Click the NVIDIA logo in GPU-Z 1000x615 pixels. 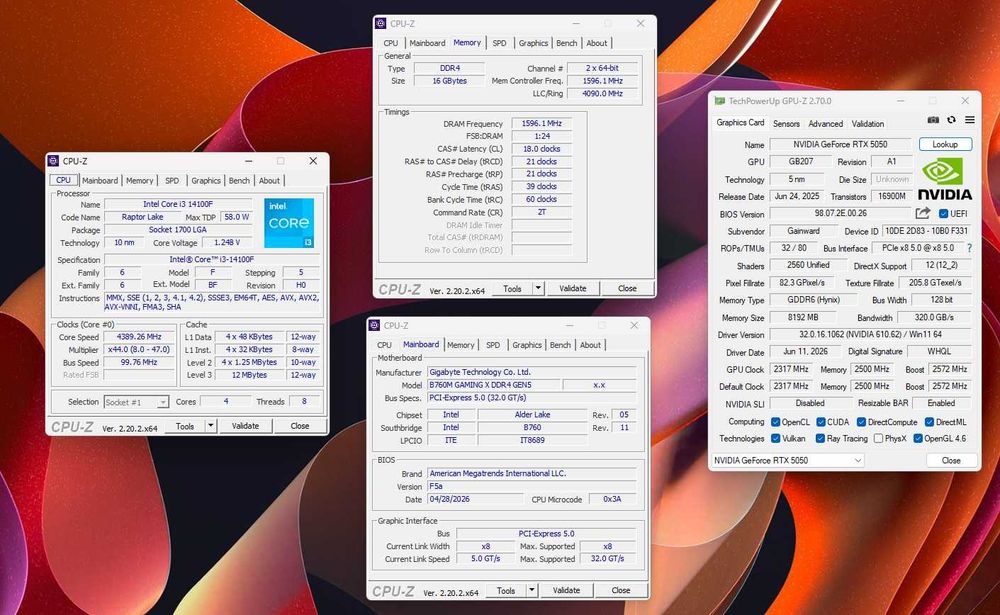pos(945,179)
